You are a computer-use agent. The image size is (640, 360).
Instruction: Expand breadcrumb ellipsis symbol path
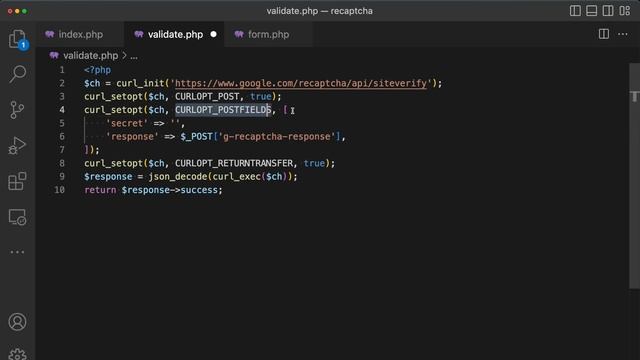[134, 56]
